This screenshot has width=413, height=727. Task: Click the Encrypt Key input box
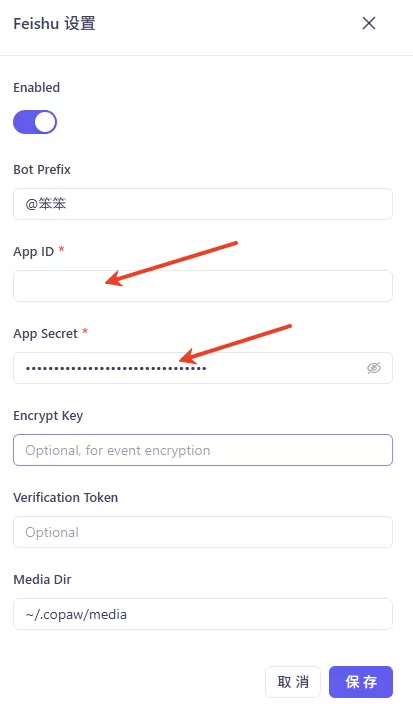click(203, 450)
